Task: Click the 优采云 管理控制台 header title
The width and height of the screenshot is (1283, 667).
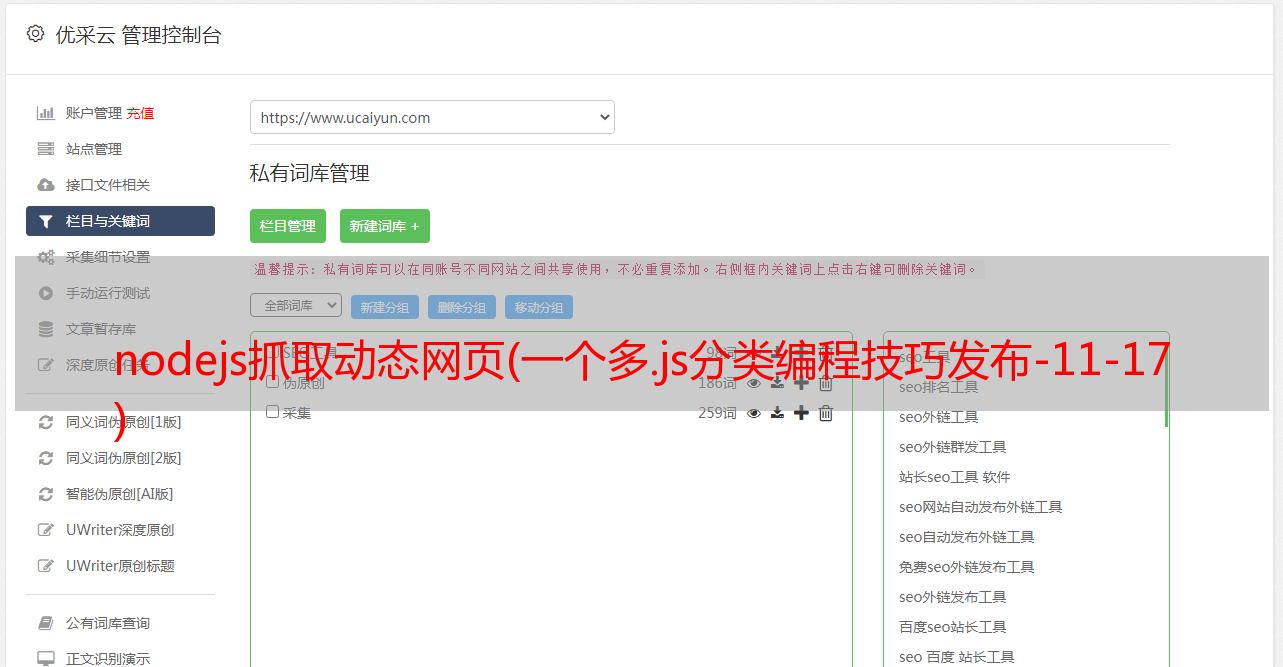Action: 138,35
